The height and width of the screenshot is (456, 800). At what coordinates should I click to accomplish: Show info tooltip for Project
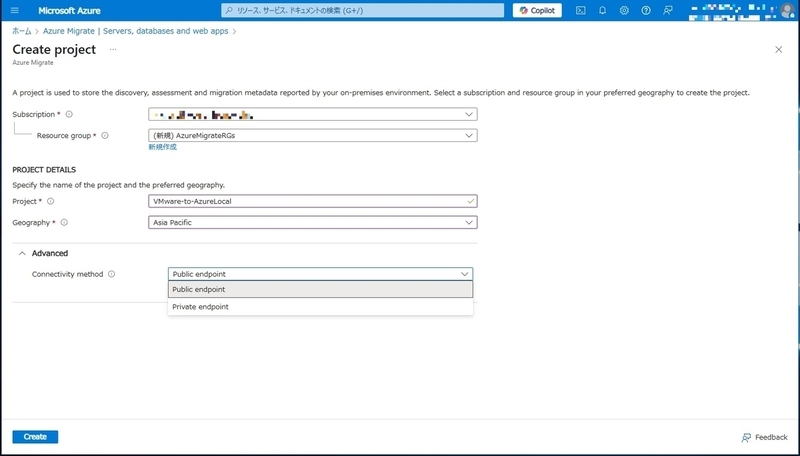click(51, 201)
